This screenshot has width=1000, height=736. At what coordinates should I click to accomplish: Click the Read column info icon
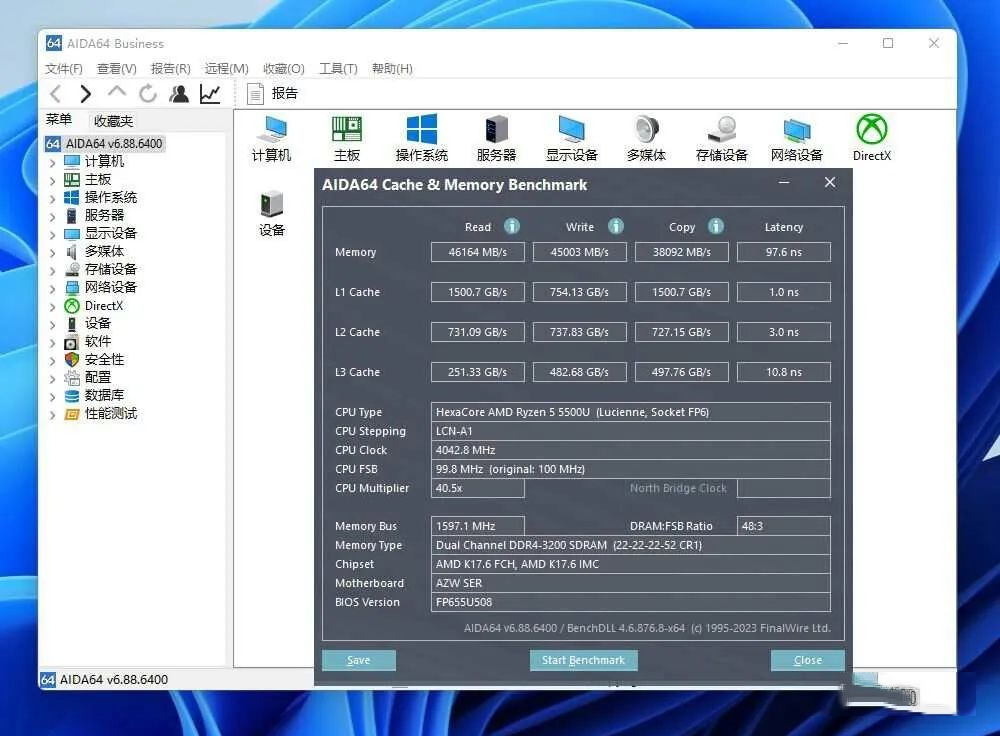click(511, 226)
